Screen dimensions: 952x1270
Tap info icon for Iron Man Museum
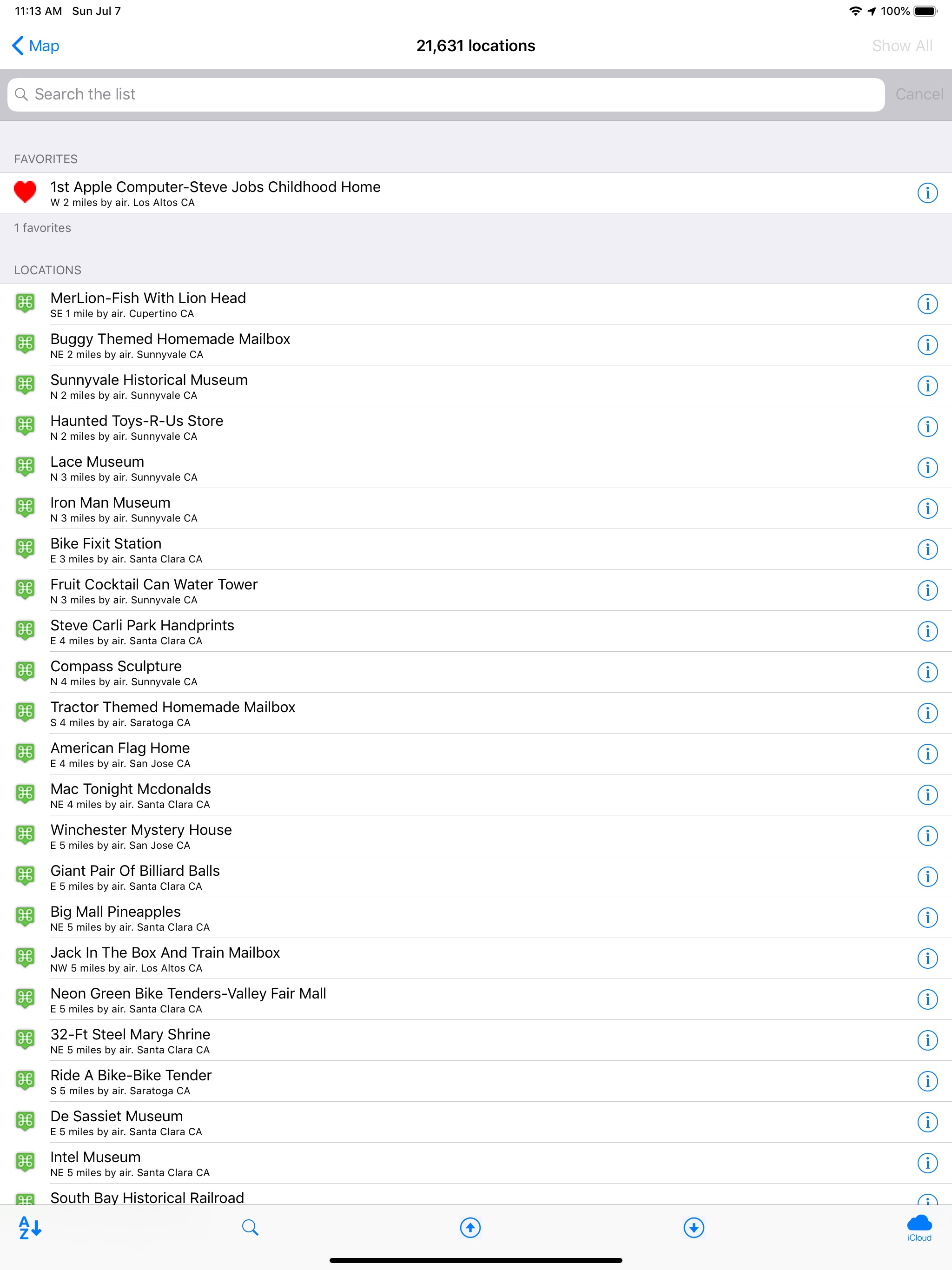click(x=927, y=508)
